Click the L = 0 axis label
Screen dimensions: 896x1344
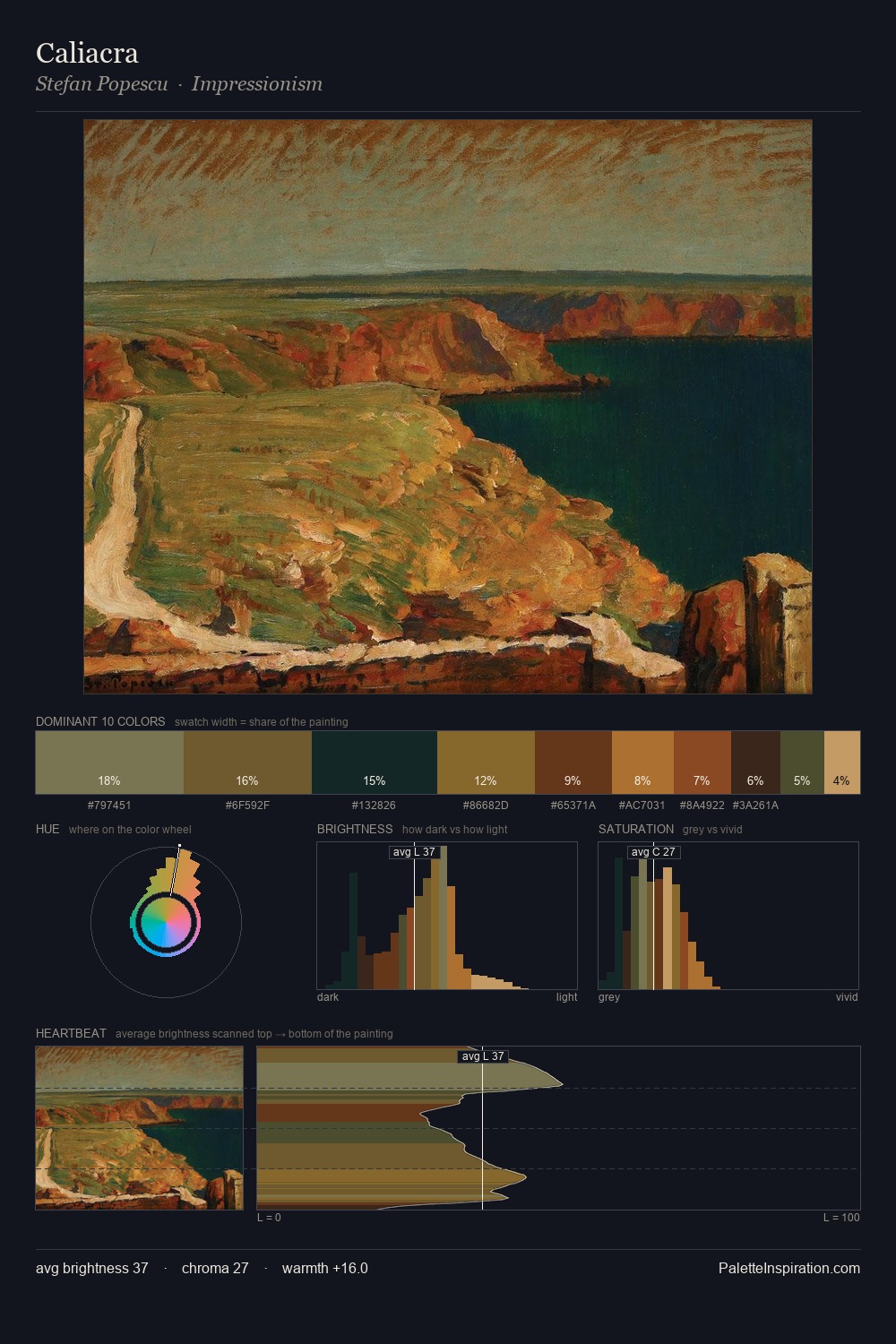pyautogui.click(x=269, y=1218)
